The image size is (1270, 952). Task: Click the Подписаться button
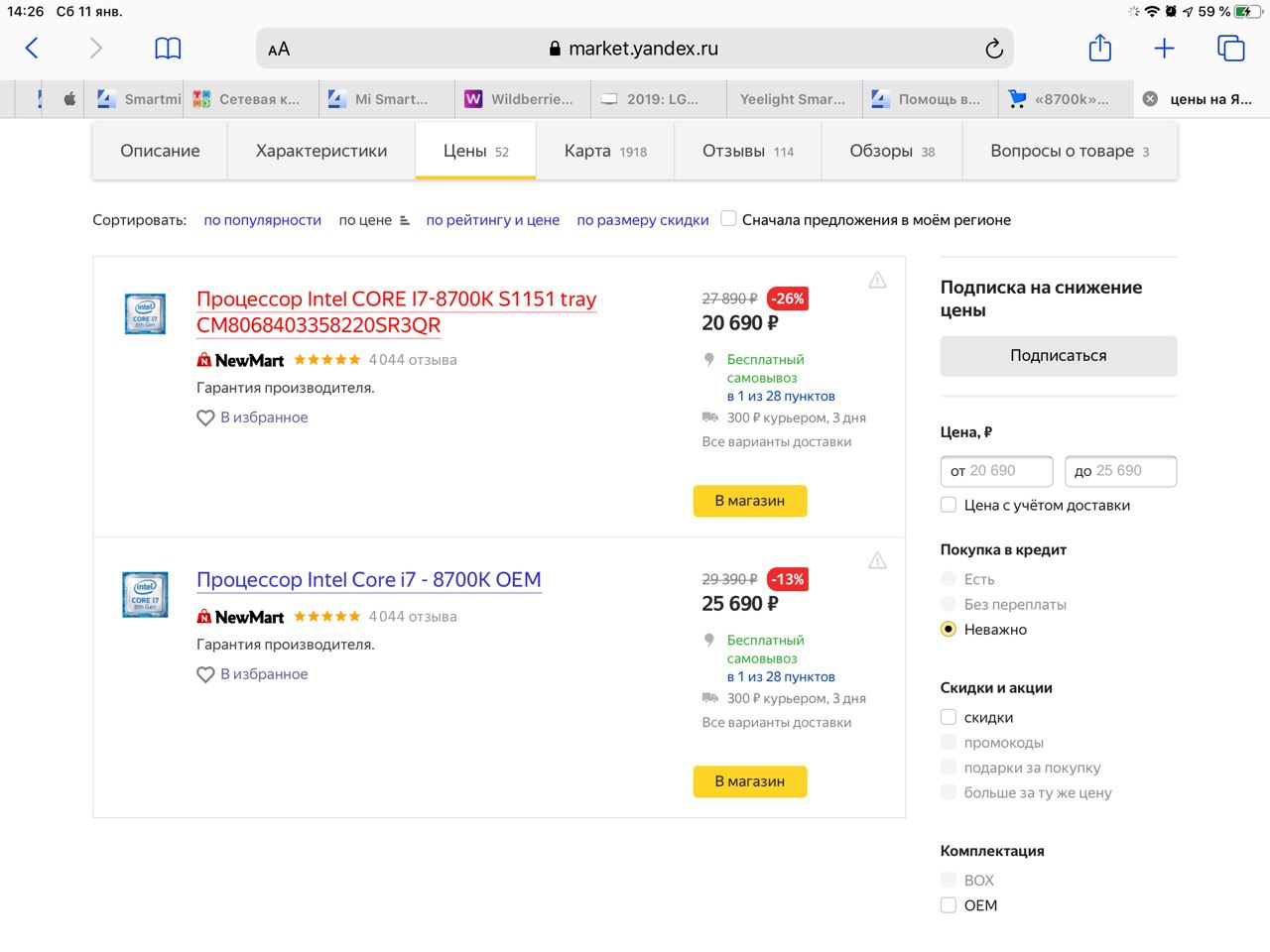point(1059,355)
